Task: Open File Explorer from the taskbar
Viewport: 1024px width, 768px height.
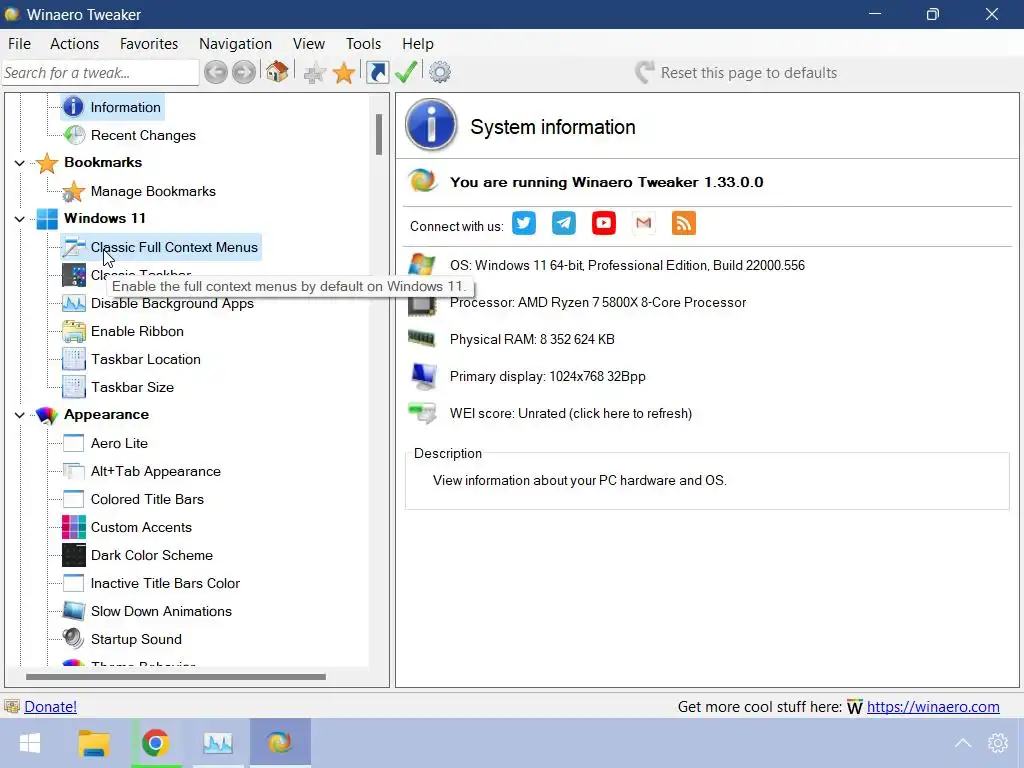Action: pyautogui.click(x=94, y=743)
